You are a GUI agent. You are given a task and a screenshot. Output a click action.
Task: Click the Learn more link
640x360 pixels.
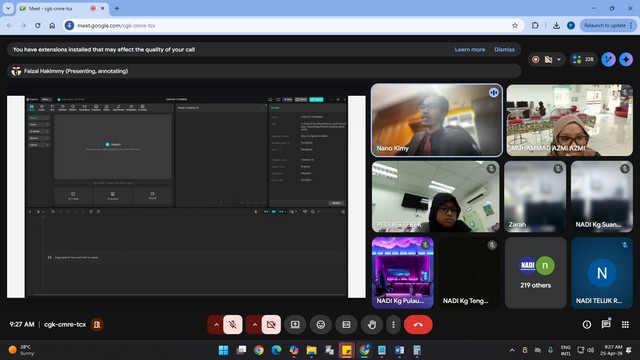click(x=470, y=49)
